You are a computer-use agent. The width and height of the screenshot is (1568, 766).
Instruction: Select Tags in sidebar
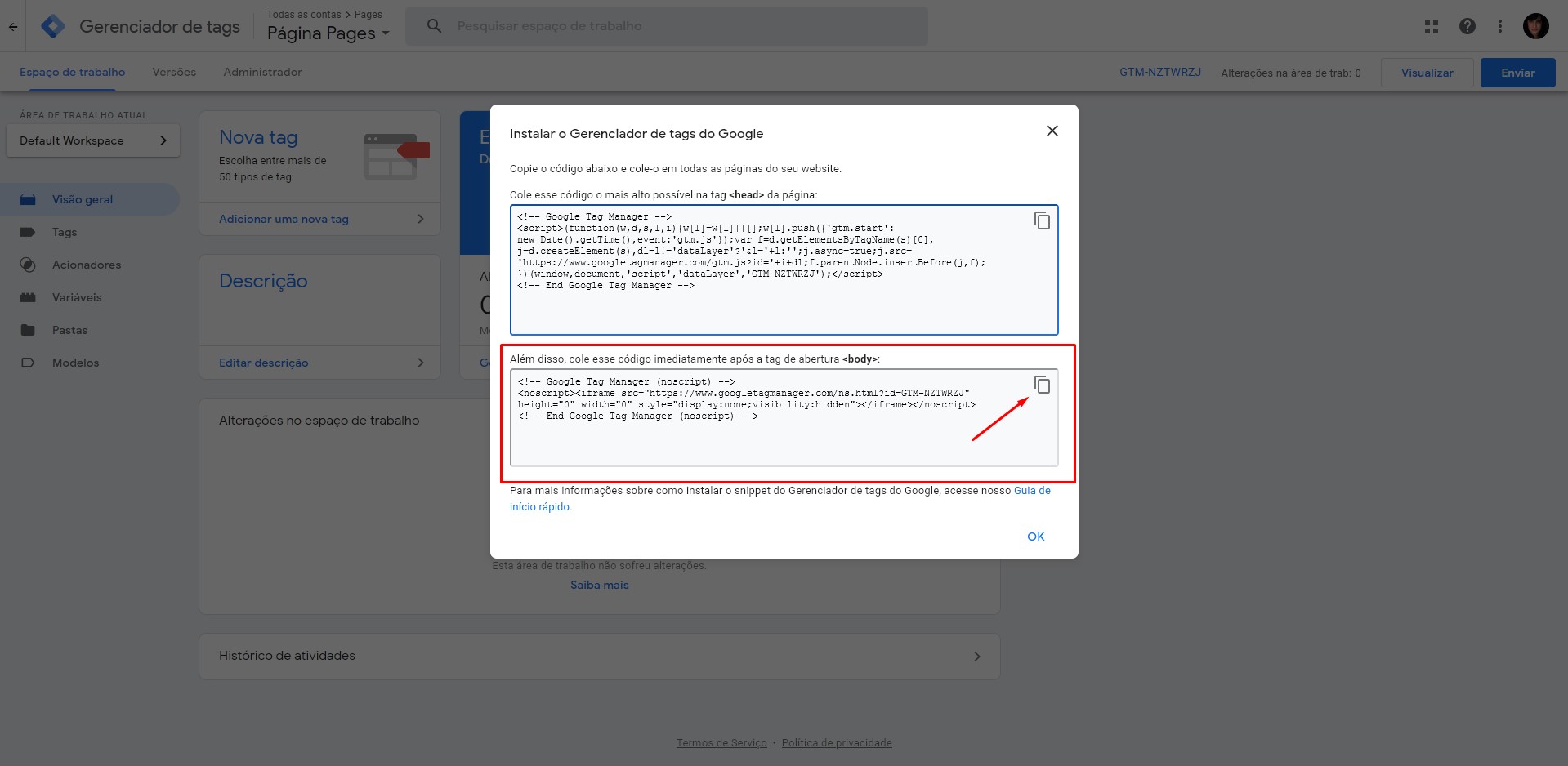90,232
